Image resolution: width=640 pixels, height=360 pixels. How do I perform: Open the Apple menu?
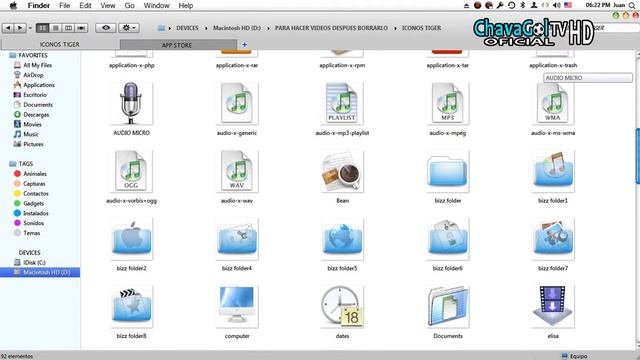click(x=13, y=5)
